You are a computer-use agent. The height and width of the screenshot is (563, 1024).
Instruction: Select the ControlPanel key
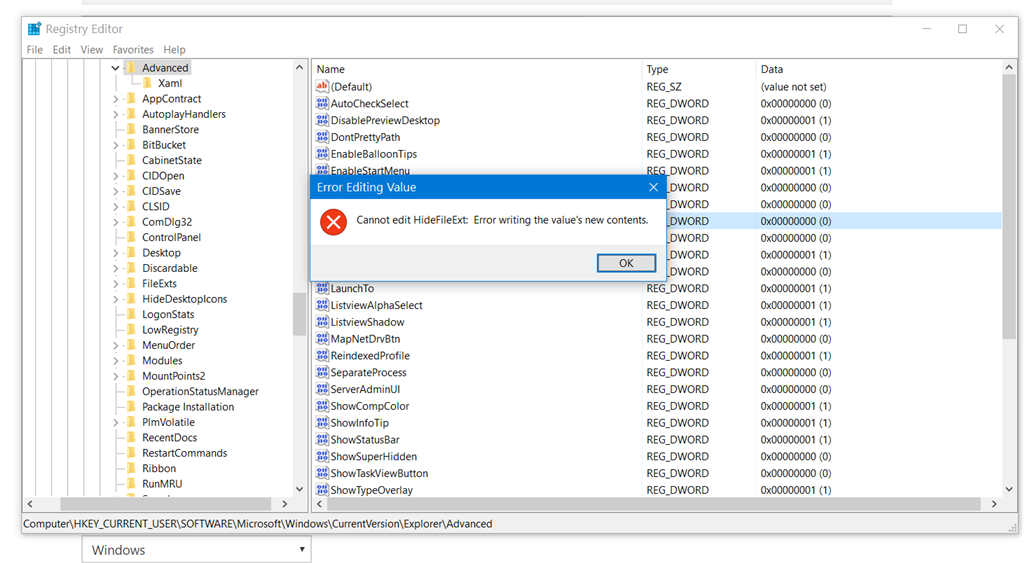(172, 237)
